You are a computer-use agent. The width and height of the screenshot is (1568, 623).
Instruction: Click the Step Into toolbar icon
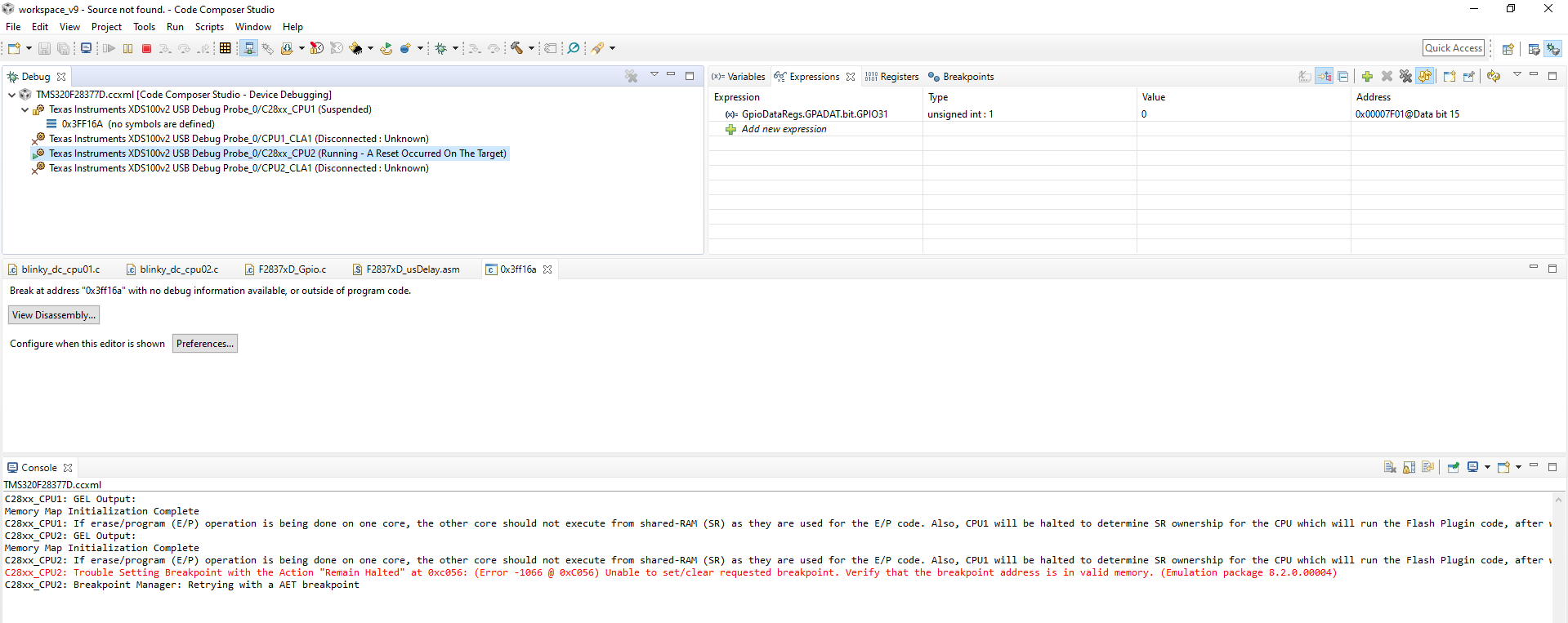coord(165,48)
